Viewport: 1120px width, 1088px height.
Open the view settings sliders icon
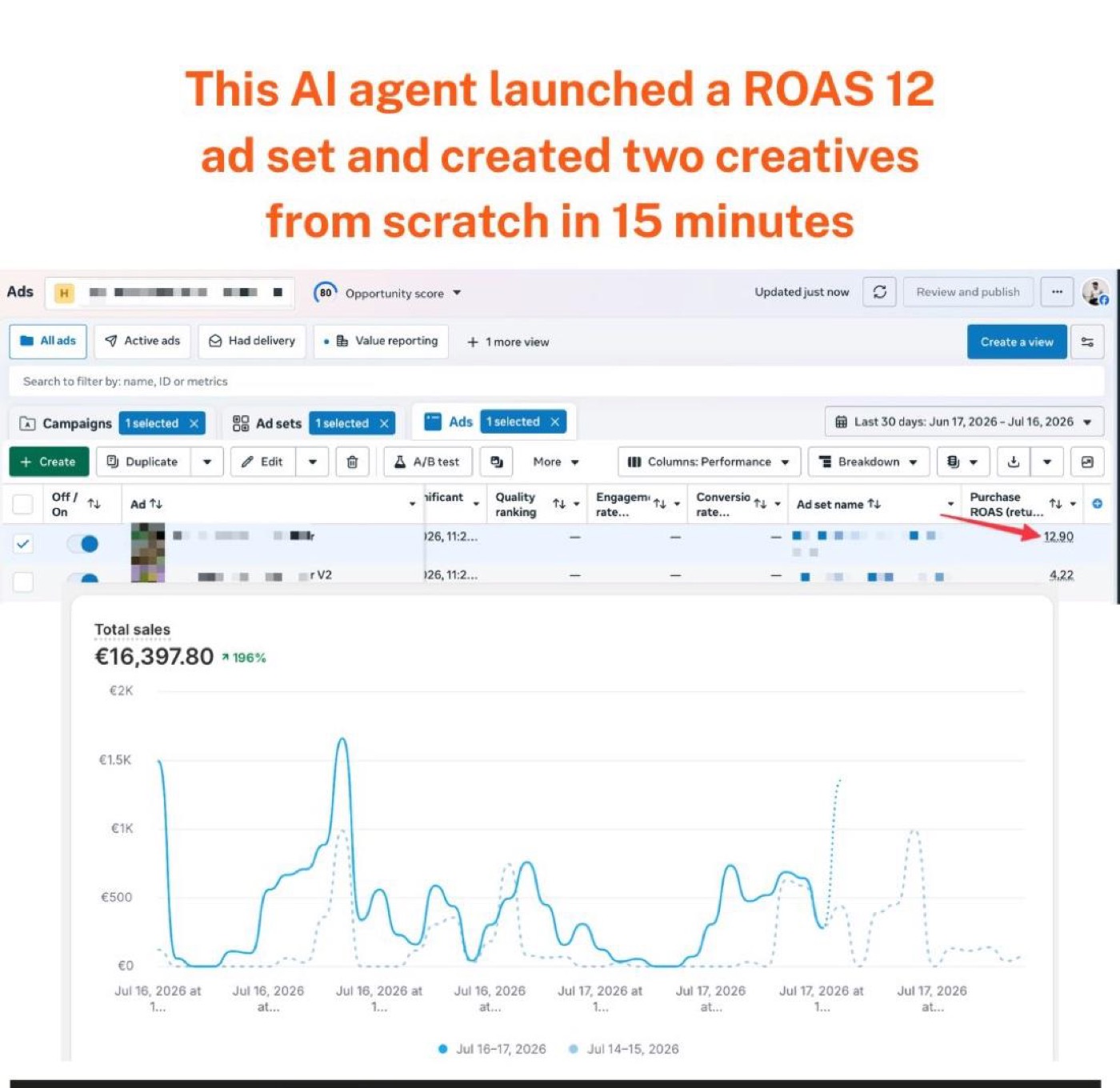click(1087, 342)
